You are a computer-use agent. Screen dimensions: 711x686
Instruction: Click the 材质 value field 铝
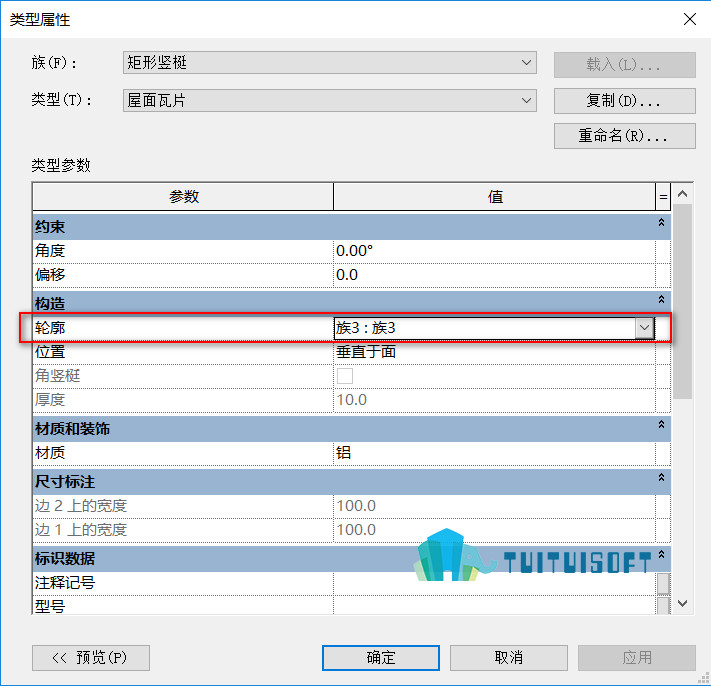click(x=494, y=453)
